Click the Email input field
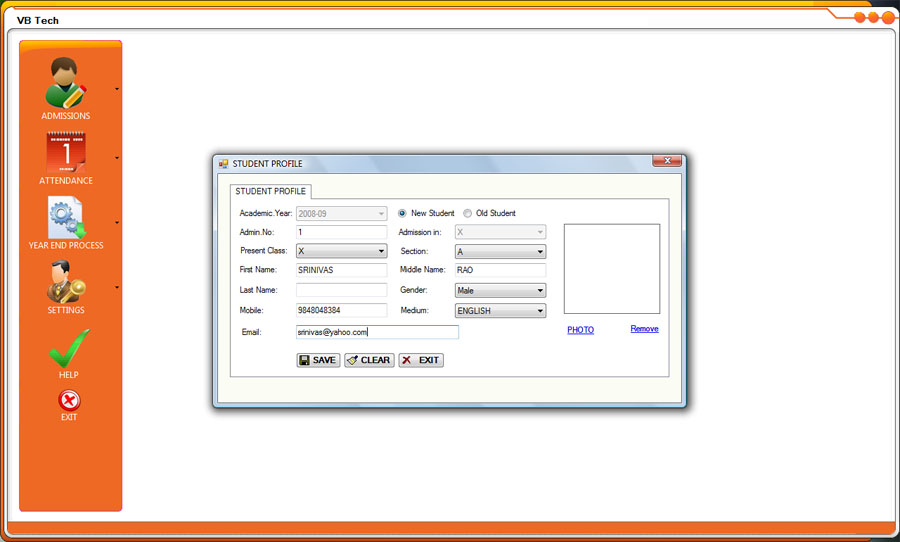Viewport: 900px width, 542px height. (377, 332)
